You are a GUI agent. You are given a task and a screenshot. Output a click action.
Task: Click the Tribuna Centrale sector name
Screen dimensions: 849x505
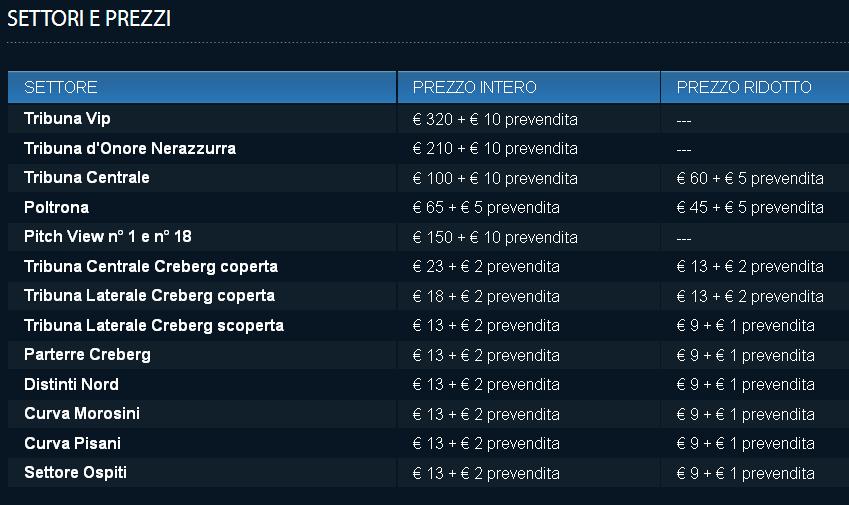(87, 178)
